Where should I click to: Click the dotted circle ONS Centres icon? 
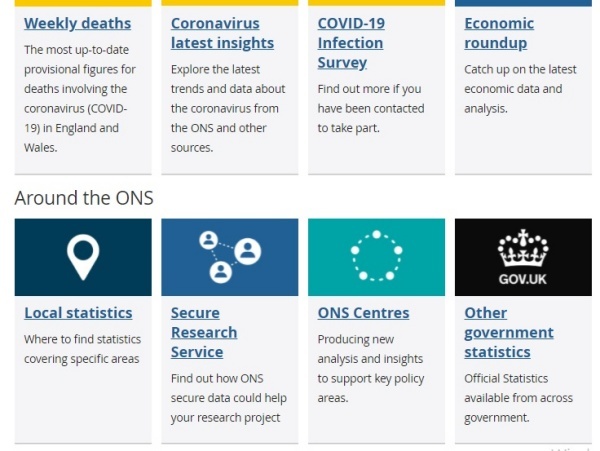pos(376,257)
